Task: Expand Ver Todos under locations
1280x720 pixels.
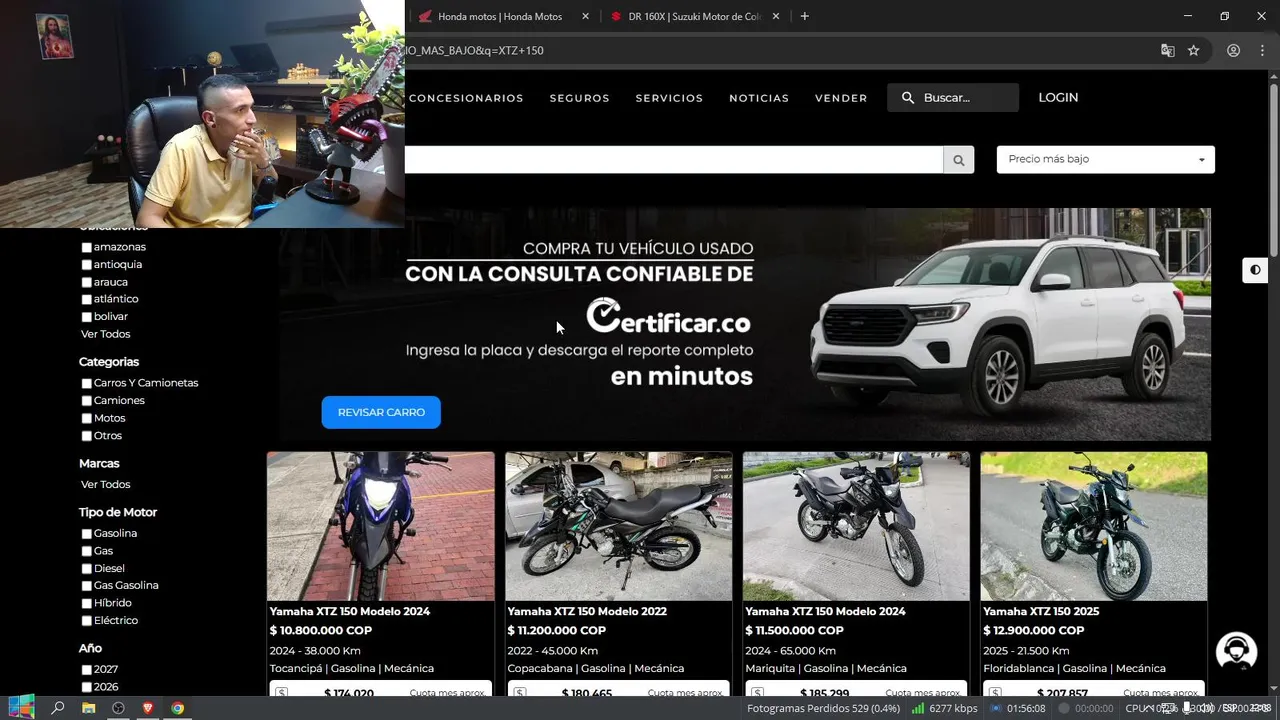Action: tap(105, 334)
